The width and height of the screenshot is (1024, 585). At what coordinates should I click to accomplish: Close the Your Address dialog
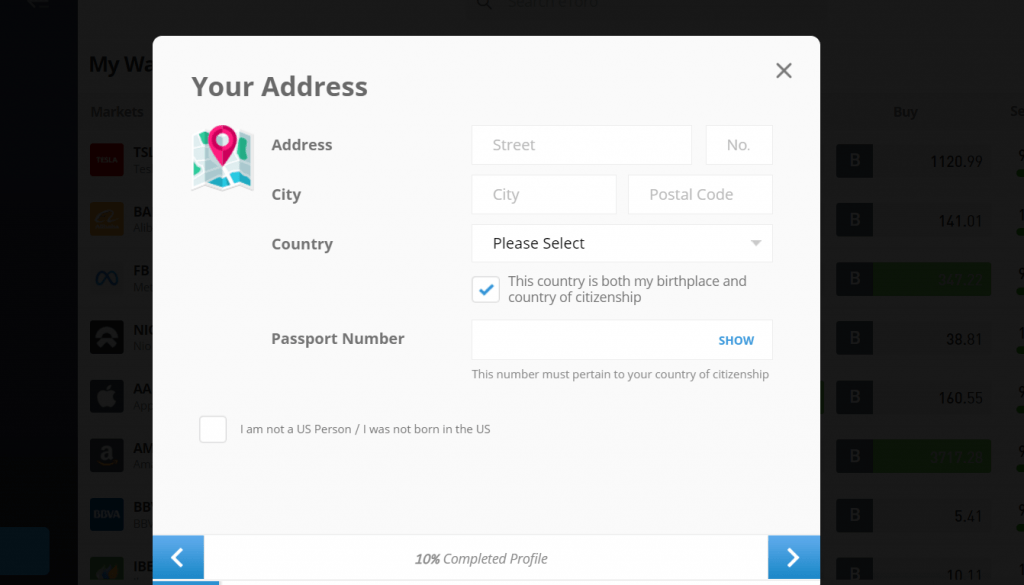coord(784,70)
